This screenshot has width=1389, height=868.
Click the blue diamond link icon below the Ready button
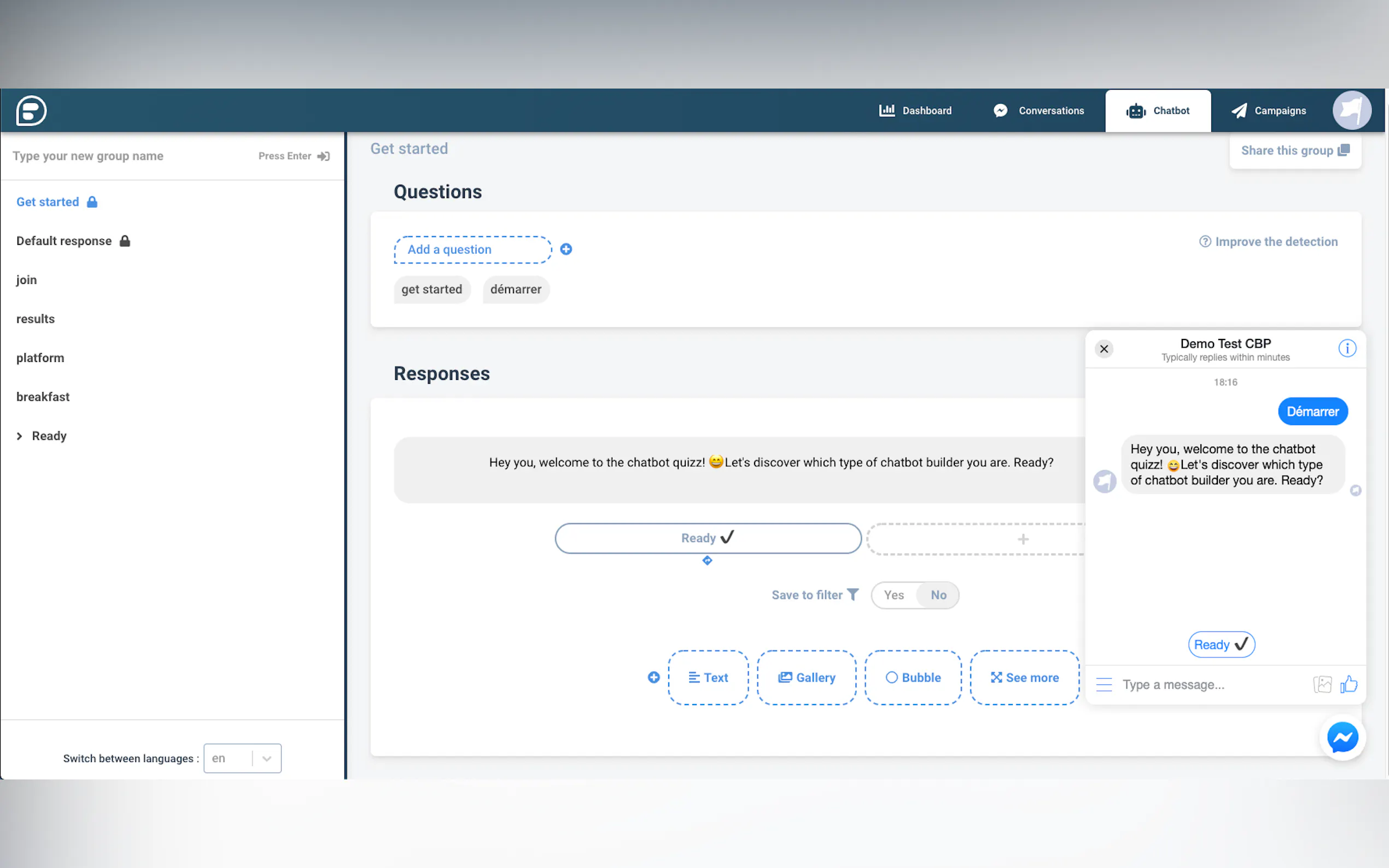pos(707,560)
